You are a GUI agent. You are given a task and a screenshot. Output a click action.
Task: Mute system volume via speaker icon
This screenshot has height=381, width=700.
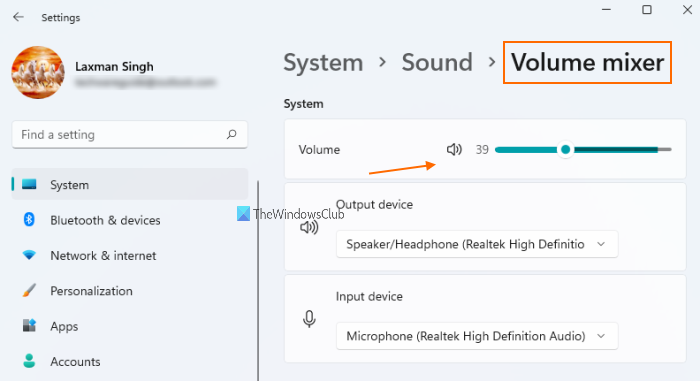click(x=454, y=150)
